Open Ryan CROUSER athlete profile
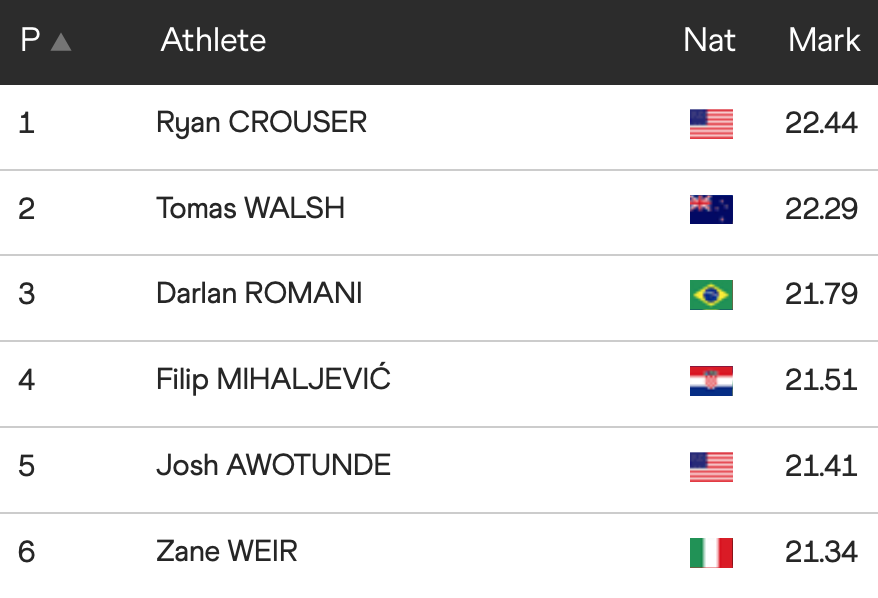878x598 pixels. [x=261, y=123]
